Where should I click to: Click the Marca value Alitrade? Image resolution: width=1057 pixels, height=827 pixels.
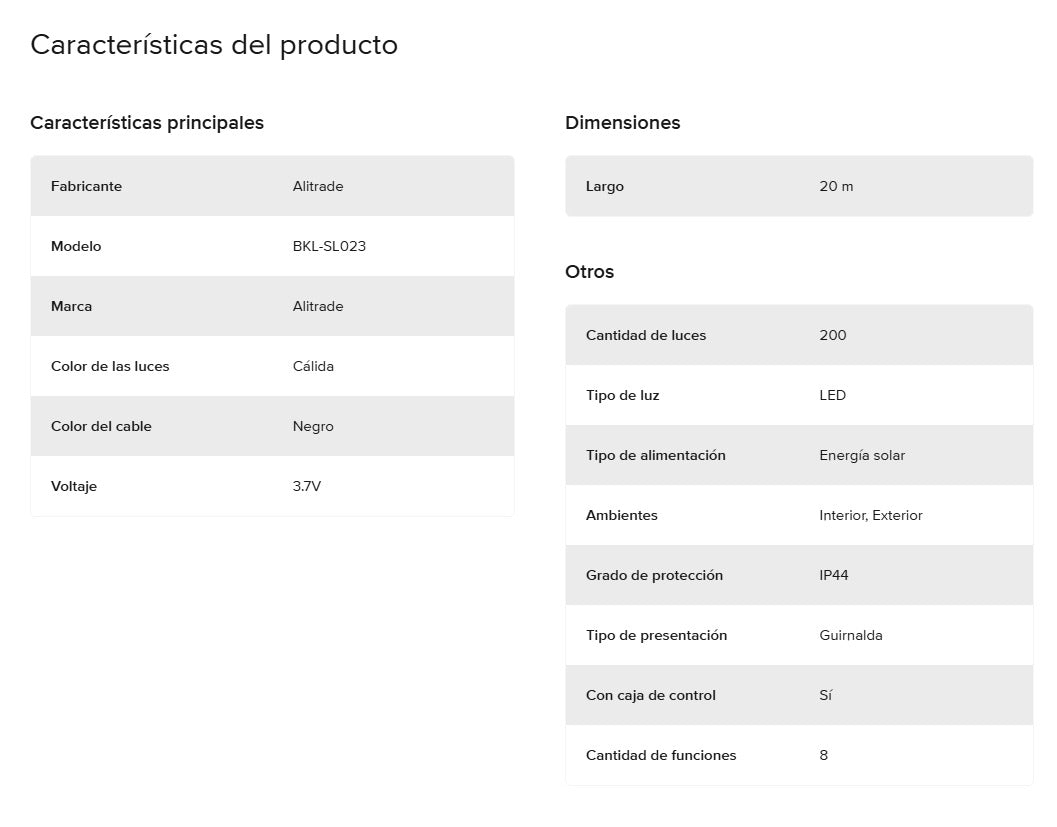click(x=318, y=307)
